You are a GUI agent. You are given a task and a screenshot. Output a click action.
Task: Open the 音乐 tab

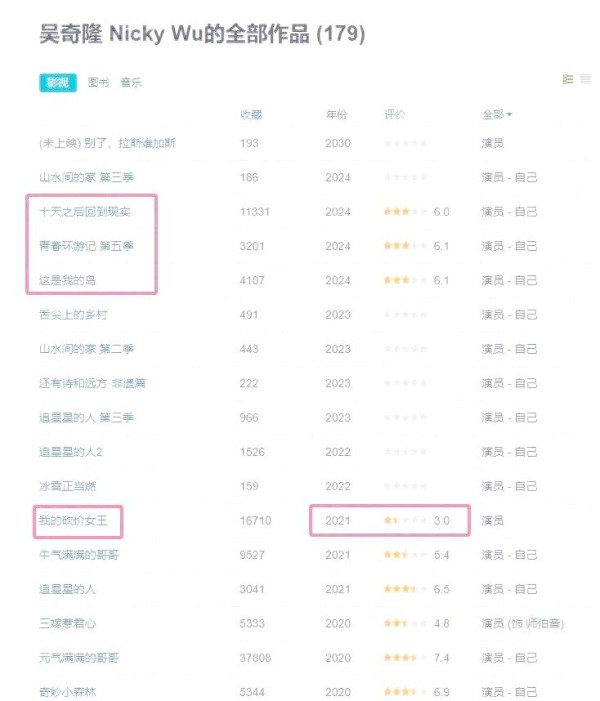[x=131, y=82]
